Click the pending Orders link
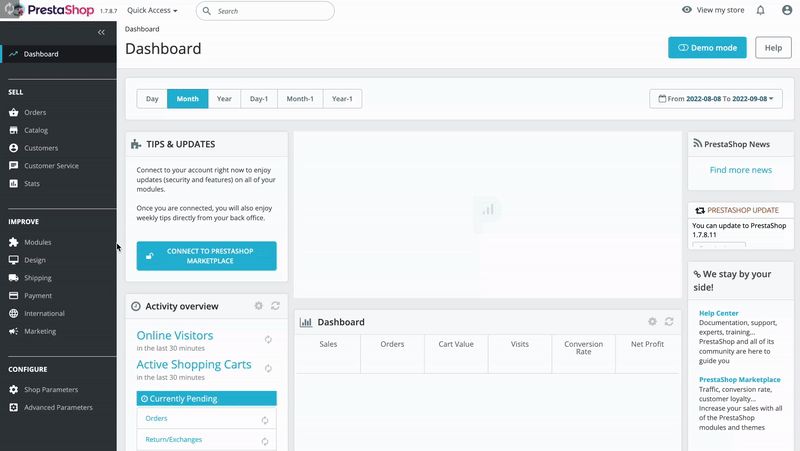The width and height of the screenshot is (800, 451). pyautogui.click(x=156, y=418)
